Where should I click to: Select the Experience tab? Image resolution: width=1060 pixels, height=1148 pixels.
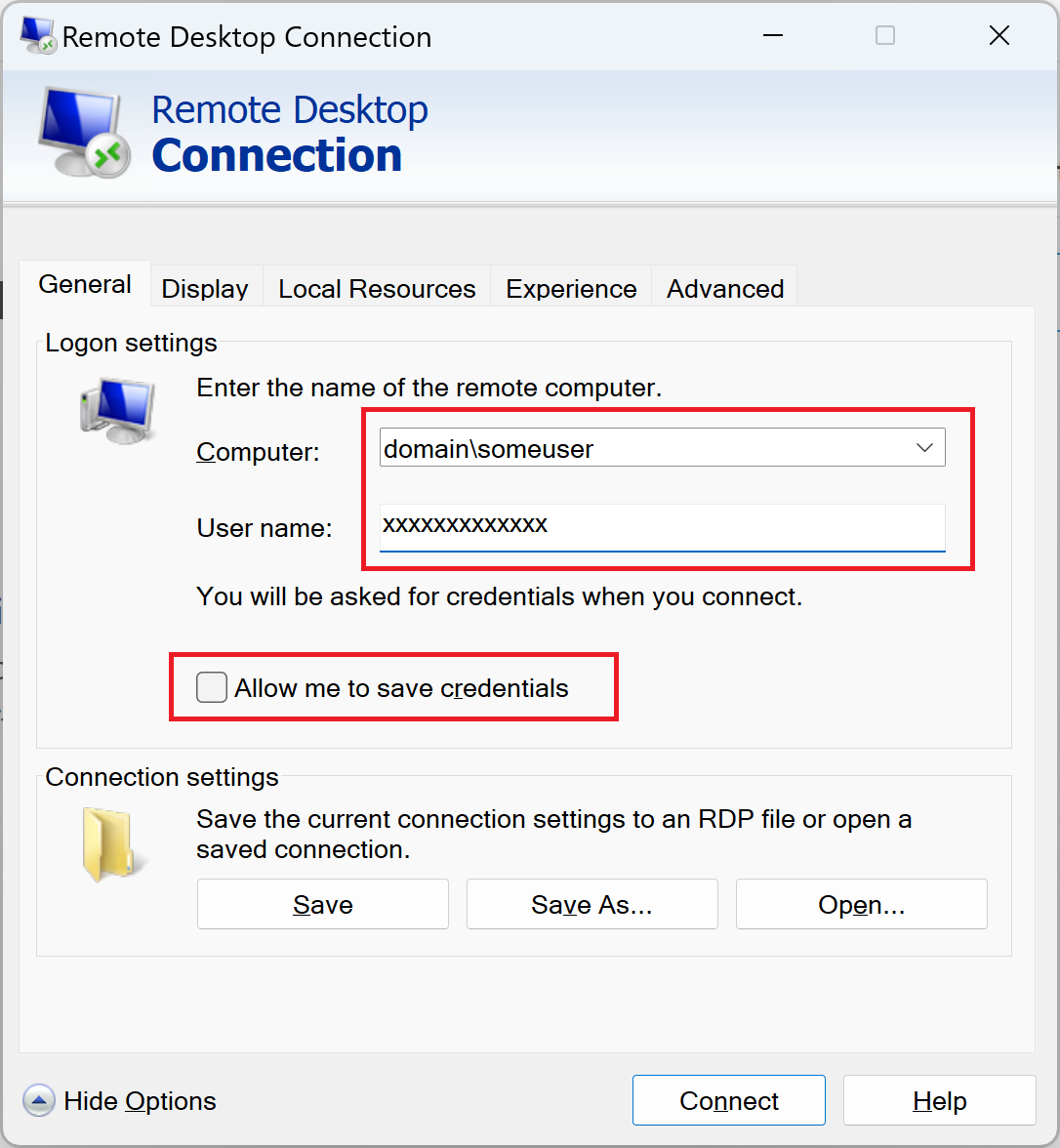pyautogui.click(x=570, y=288)
